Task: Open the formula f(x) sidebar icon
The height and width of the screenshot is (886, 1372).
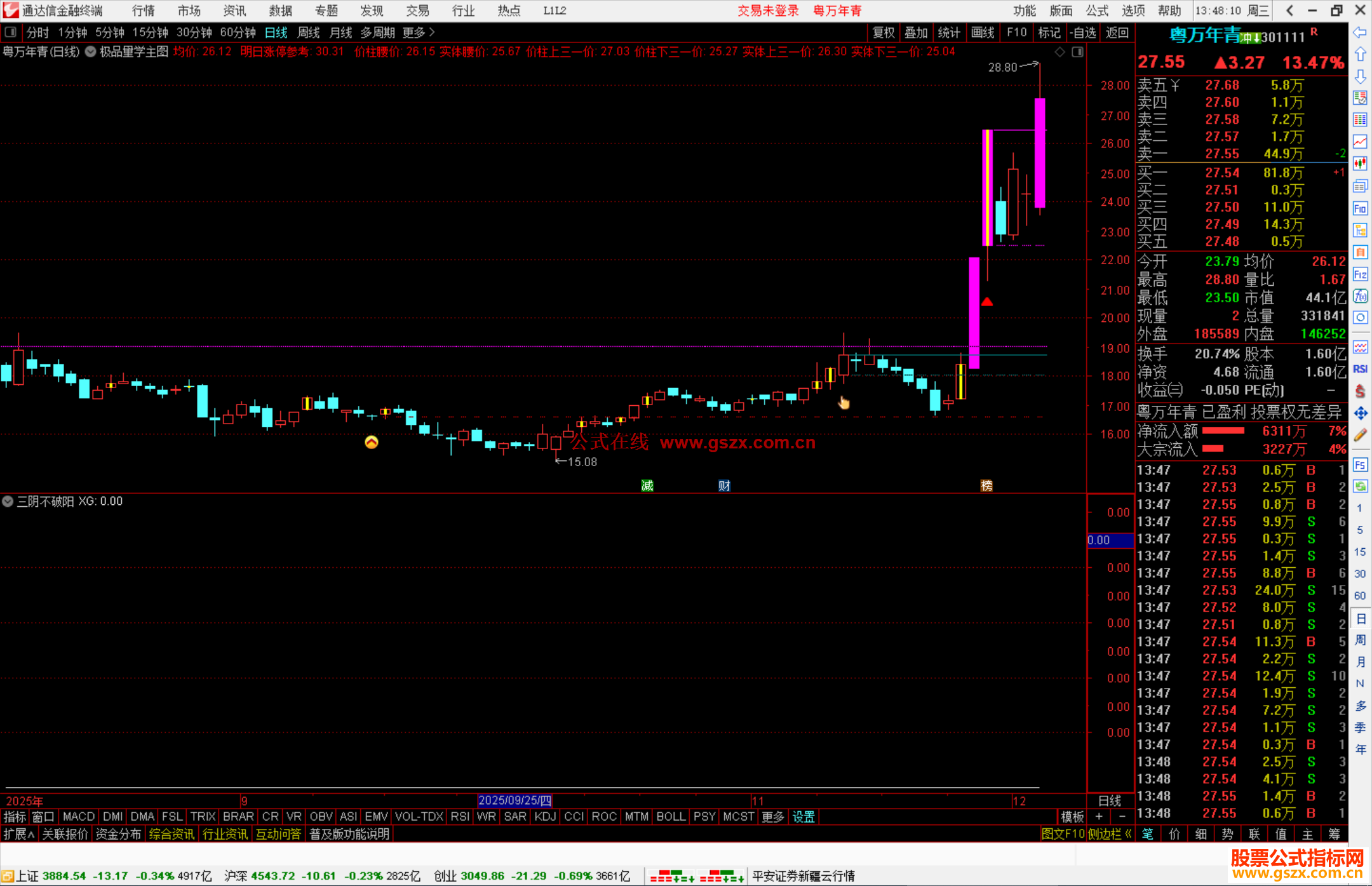Action: (1360, 296)
